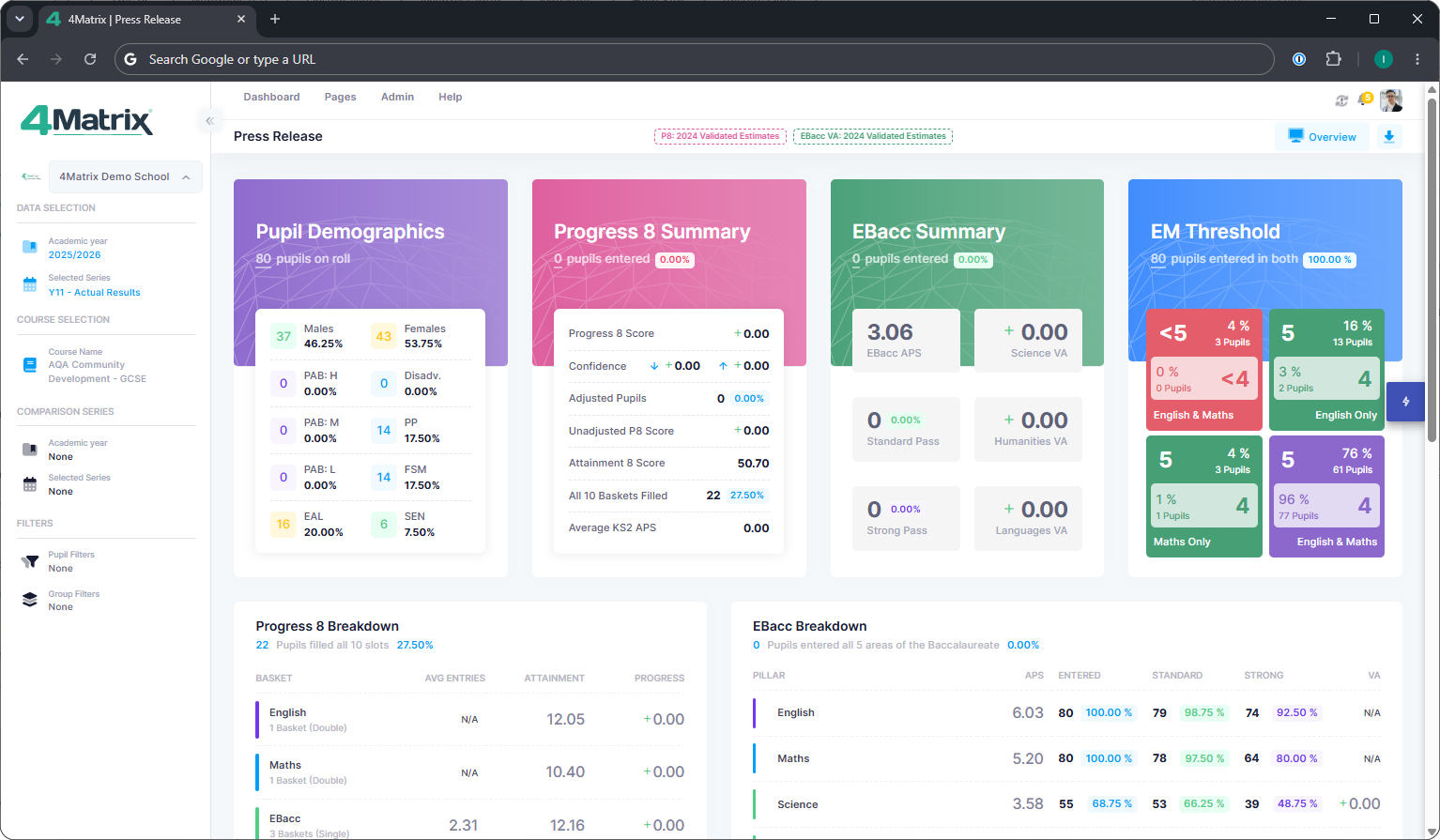Screen dimensions: 1440x840
Task: Click the Course Name book icon
Action: click(x=29, y=365)
